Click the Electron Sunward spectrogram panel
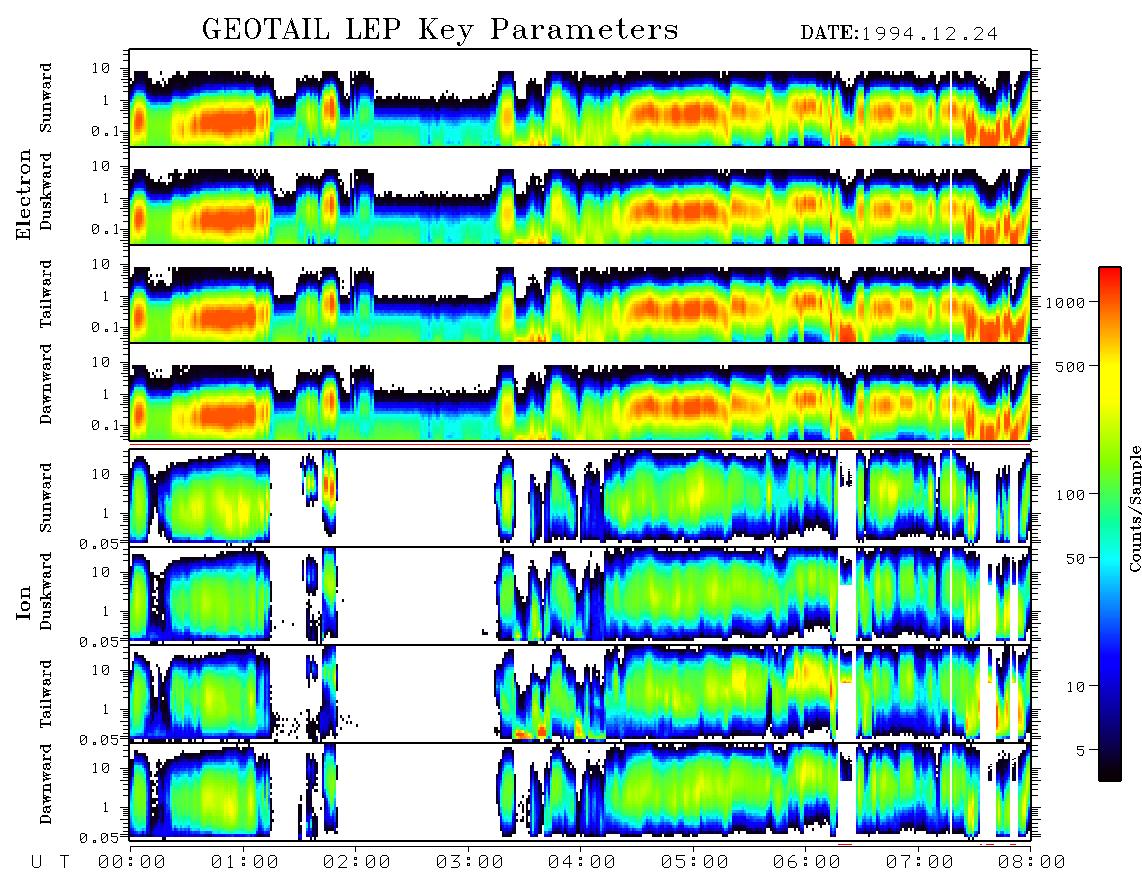 tap(580, 98)
